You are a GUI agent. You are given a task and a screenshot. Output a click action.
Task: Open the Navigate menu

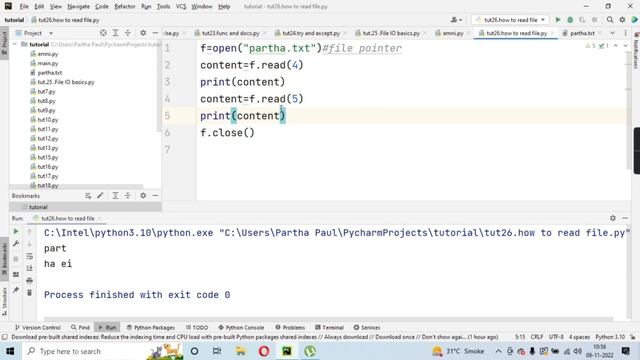78,7
